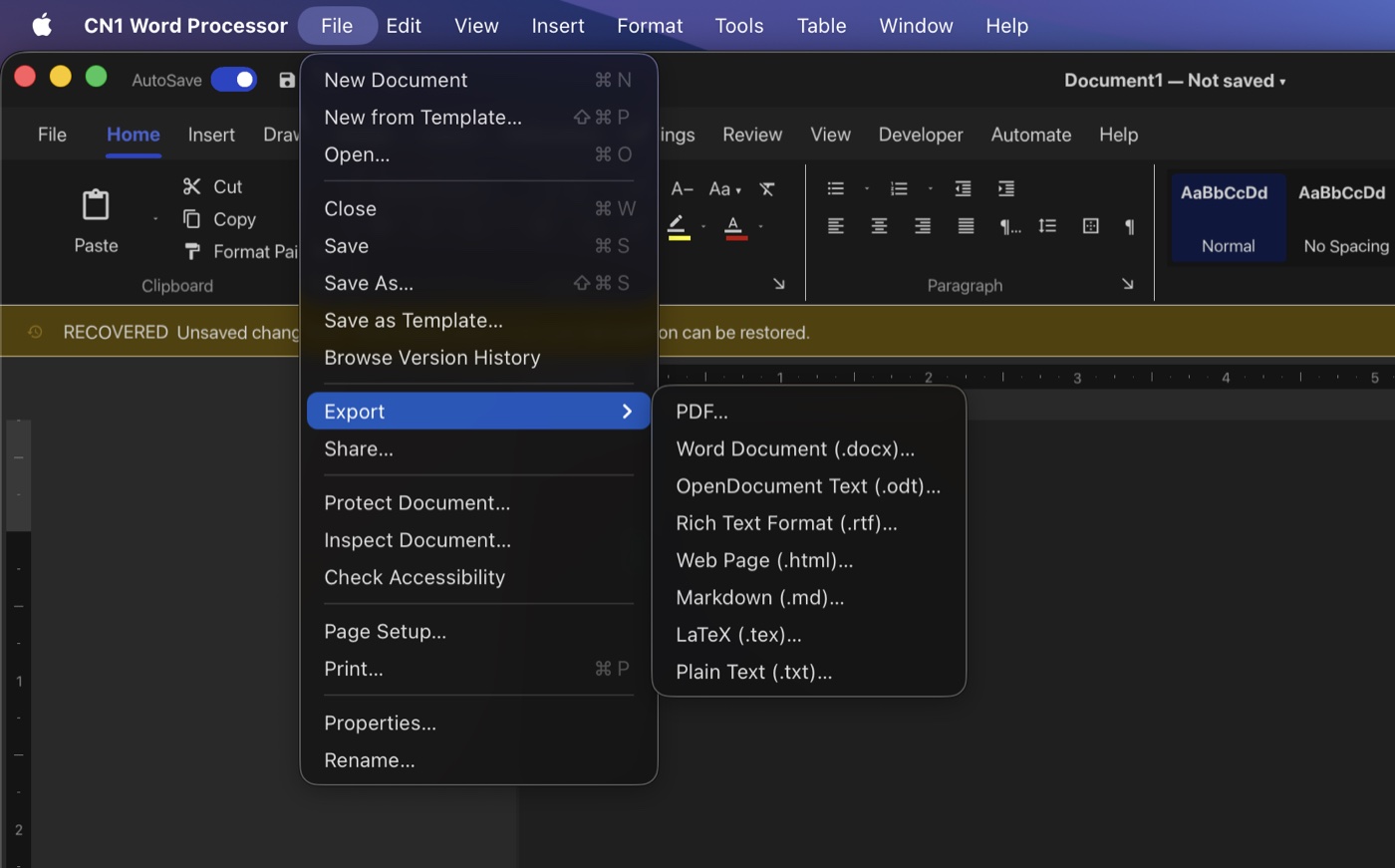Expand the Paste options dropdown arrow

coord(155,218)
